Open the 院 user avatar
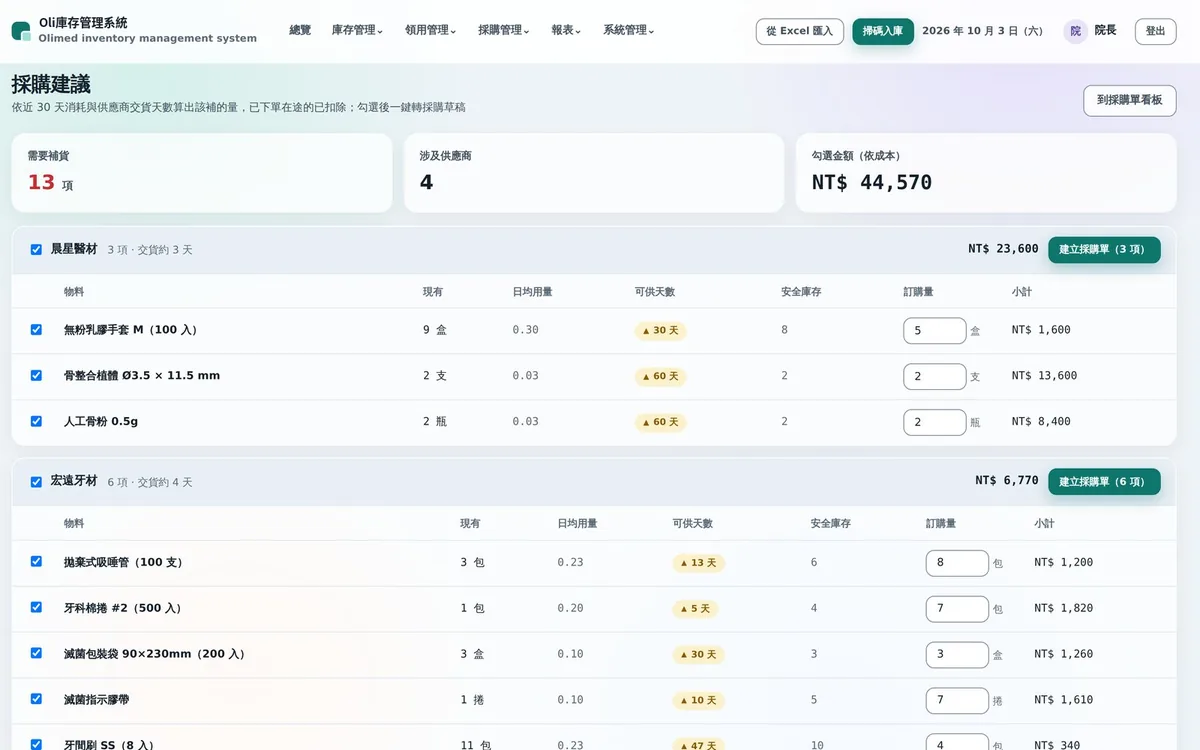Viewport: 1200px width, 750px height. coord(1075,31)
